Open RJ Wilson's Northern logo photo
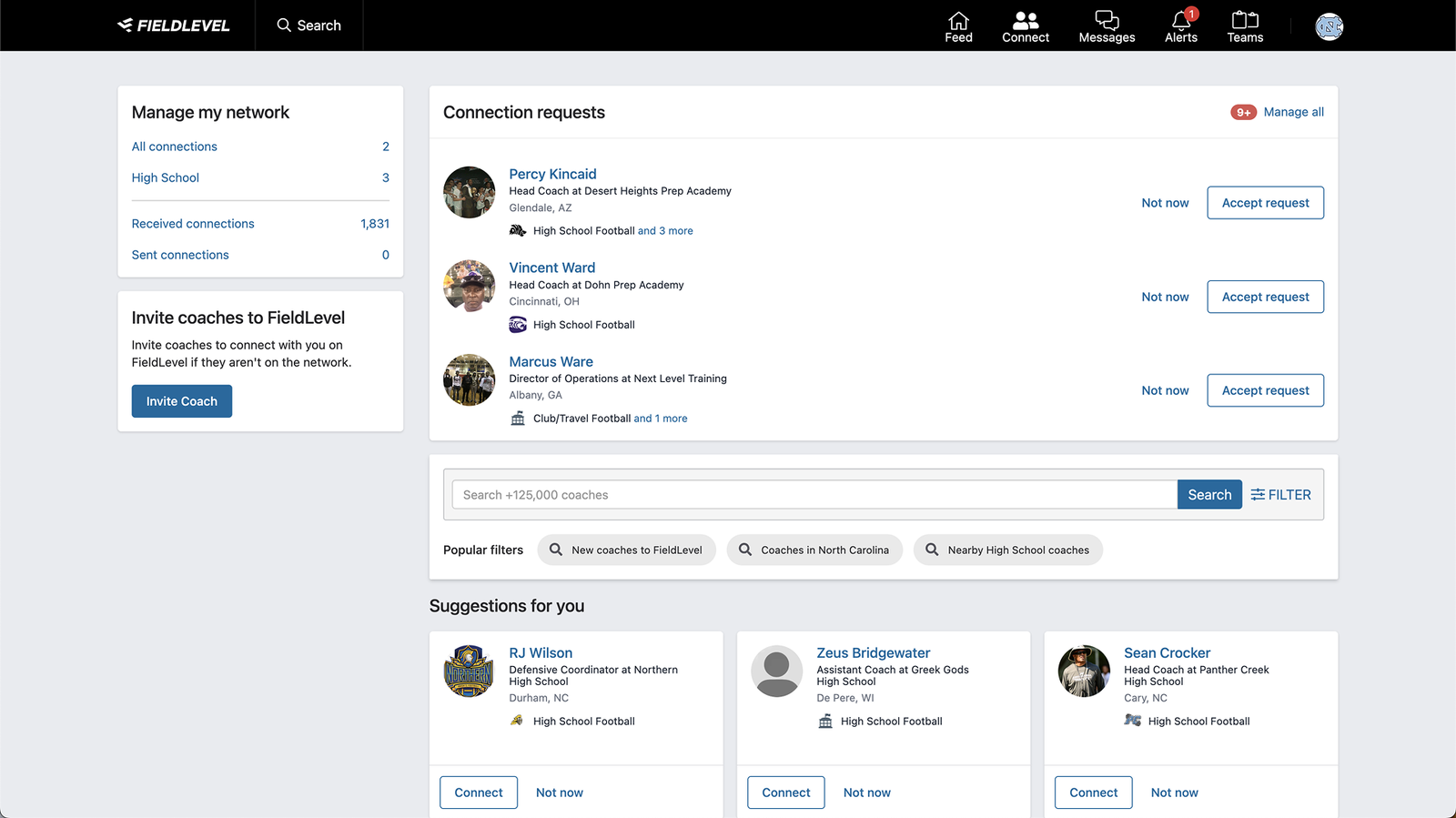The width and height of the screenshot is (1456, 818). click(469, 672)
